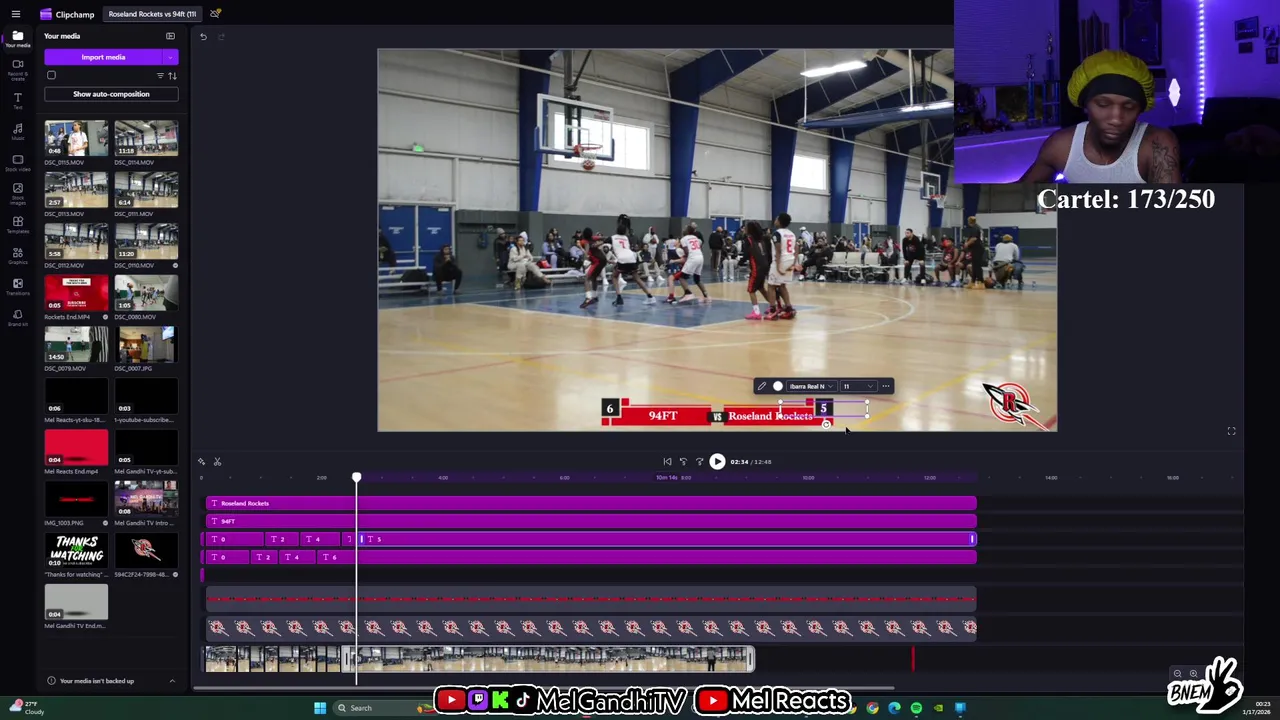Rewind five seconds
The height and width of the screenshot is (720, 1280).
click(683, 462)
